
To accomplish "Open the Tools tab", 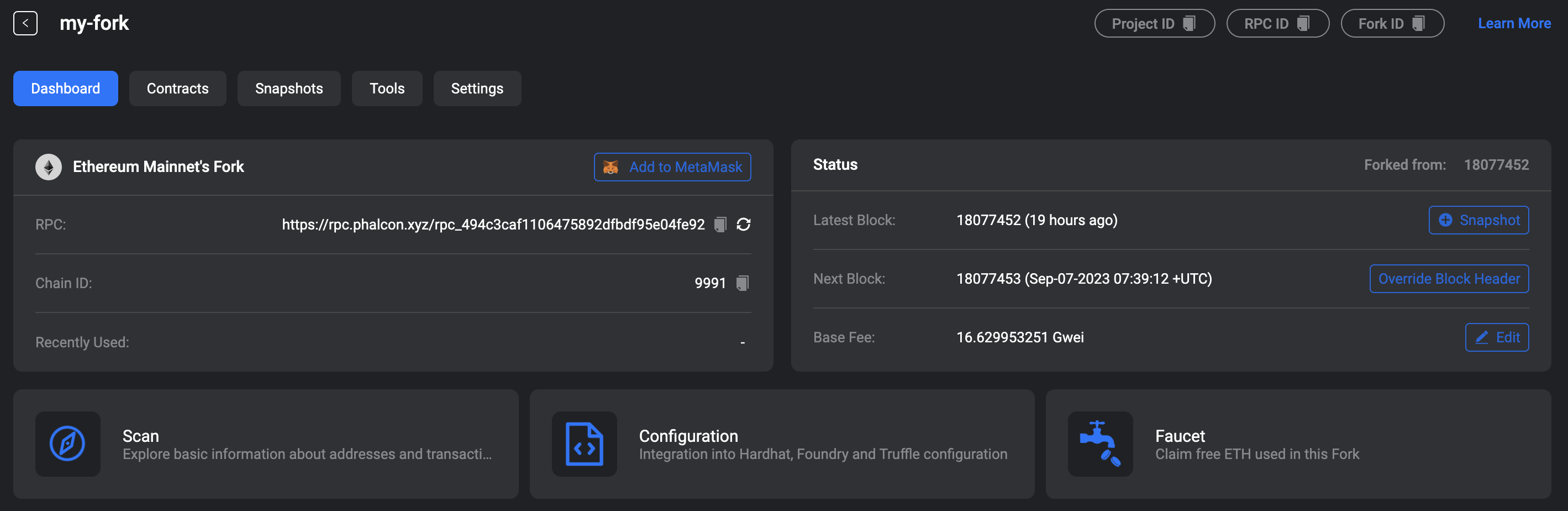I will pos(387,88).
